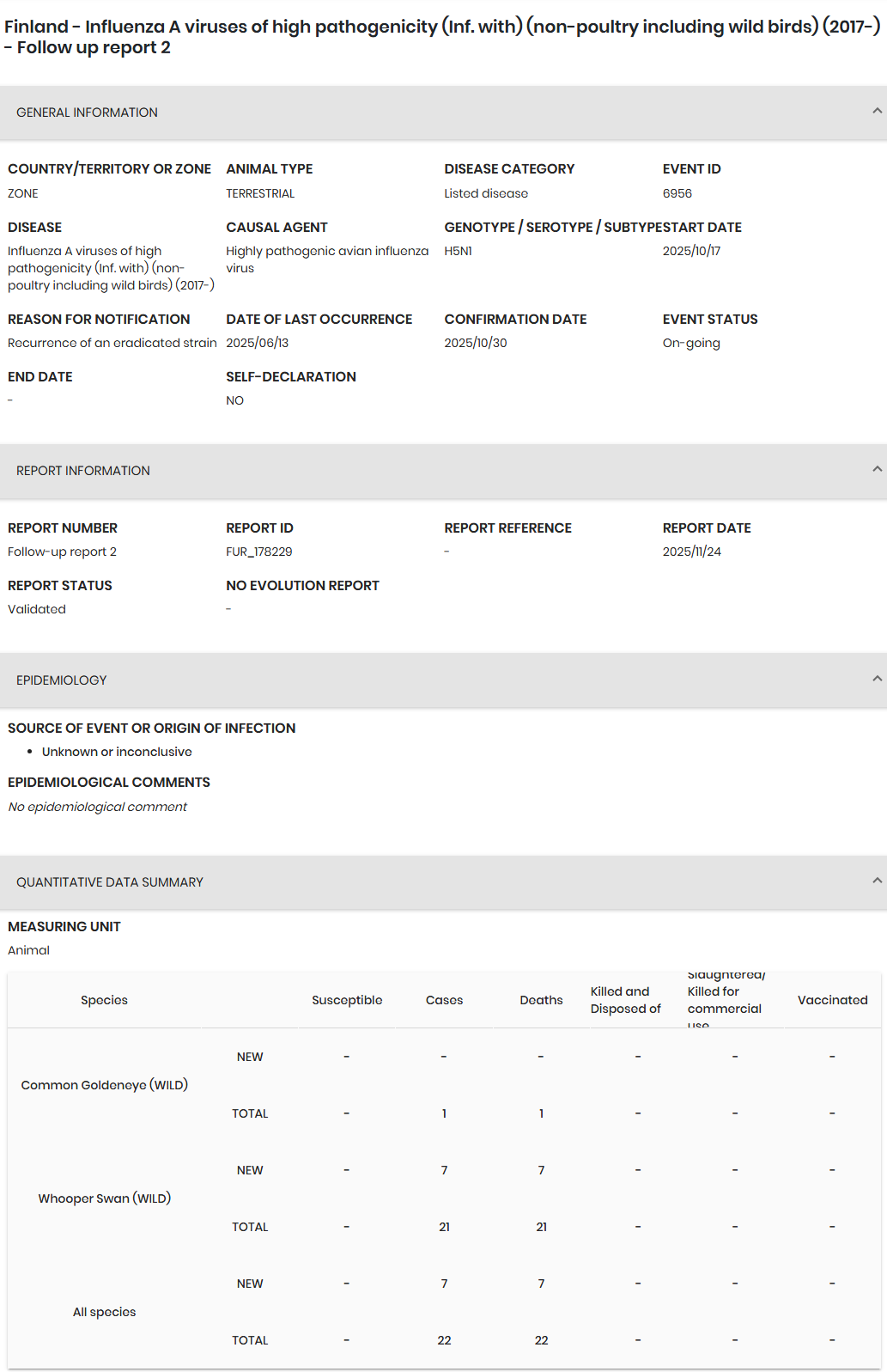Click Whooper Swan total cases value 21

click(444, 1227)
